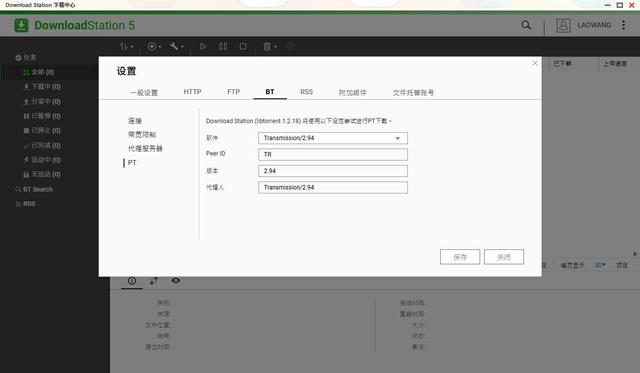
Task: Open the LAOWANG user account icon
Action: [x=563, y=25]
